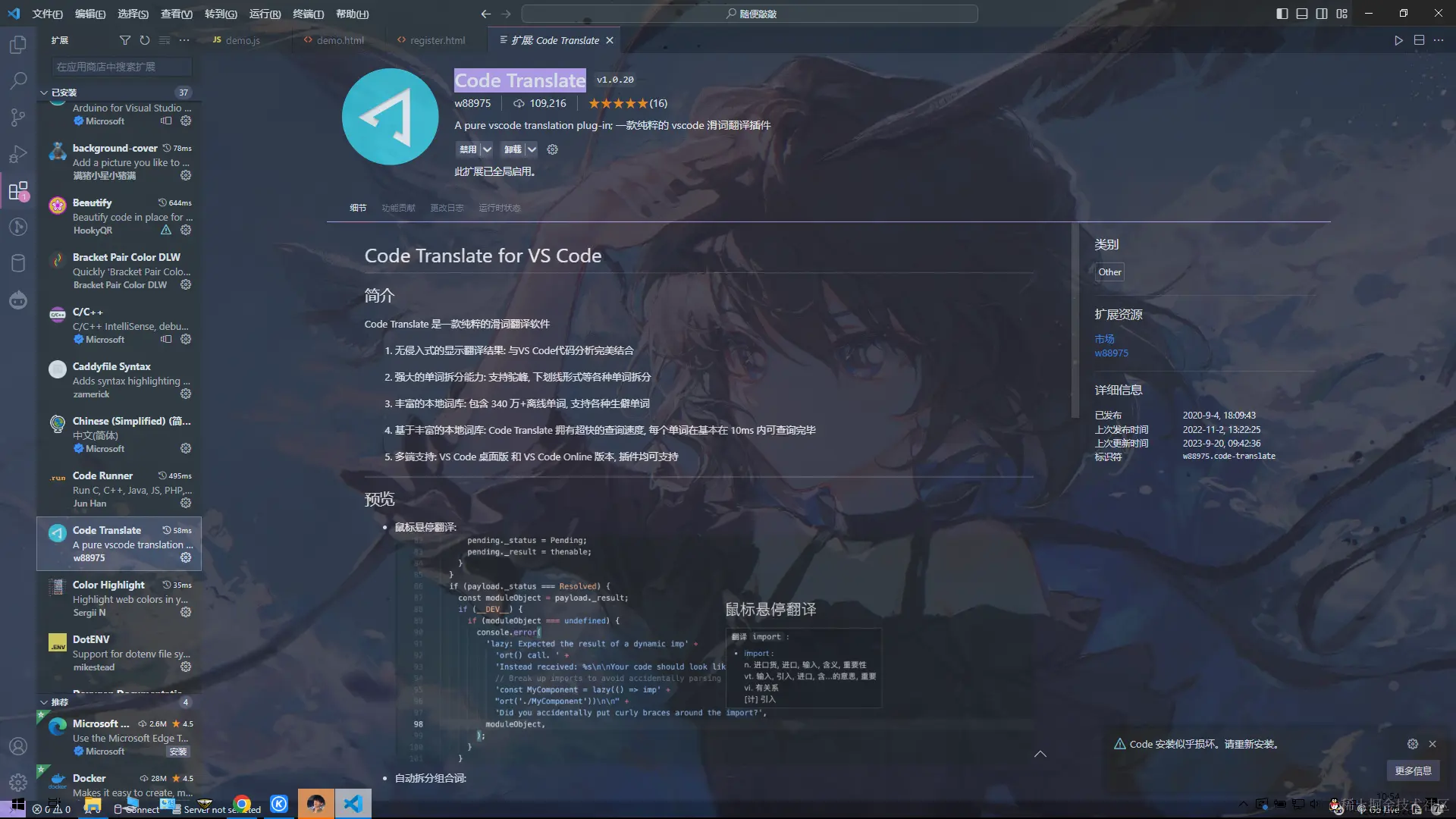The height and width of the screenshot is (819, 1456).
Task: Open editor more actions ellipsis menu
Action: click(x=1439, y=40)
